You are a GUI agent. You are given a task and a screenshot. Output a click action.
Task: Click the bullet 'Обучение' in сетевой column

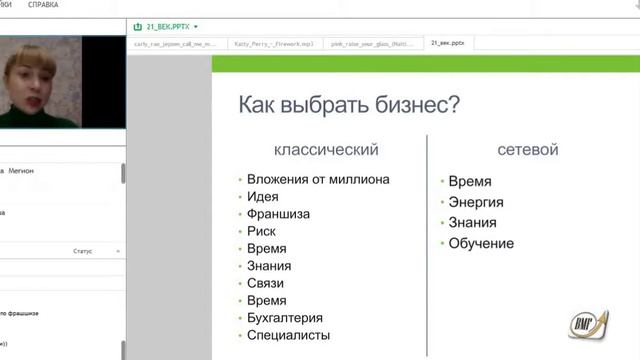pos(481,243)
